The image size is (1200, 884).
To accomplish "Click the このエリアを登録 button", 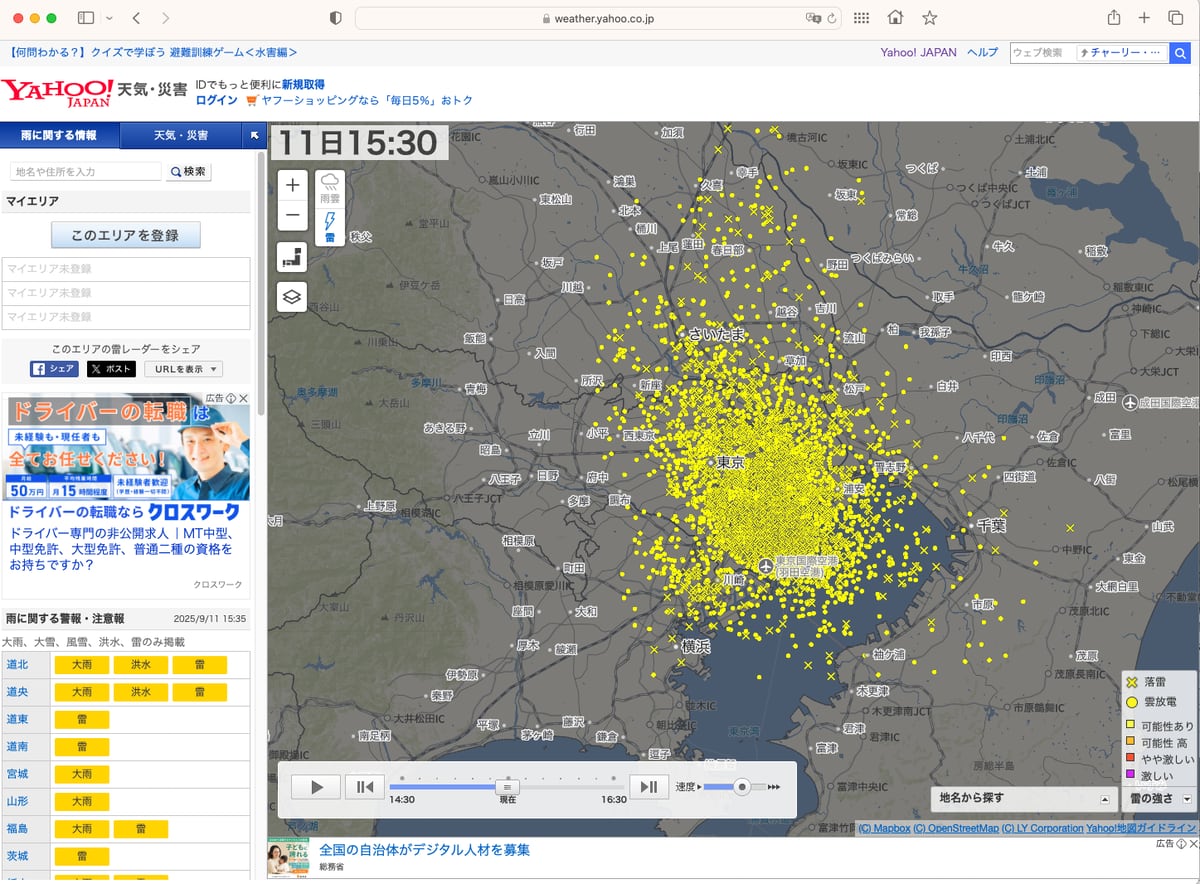I will [126, 235].
